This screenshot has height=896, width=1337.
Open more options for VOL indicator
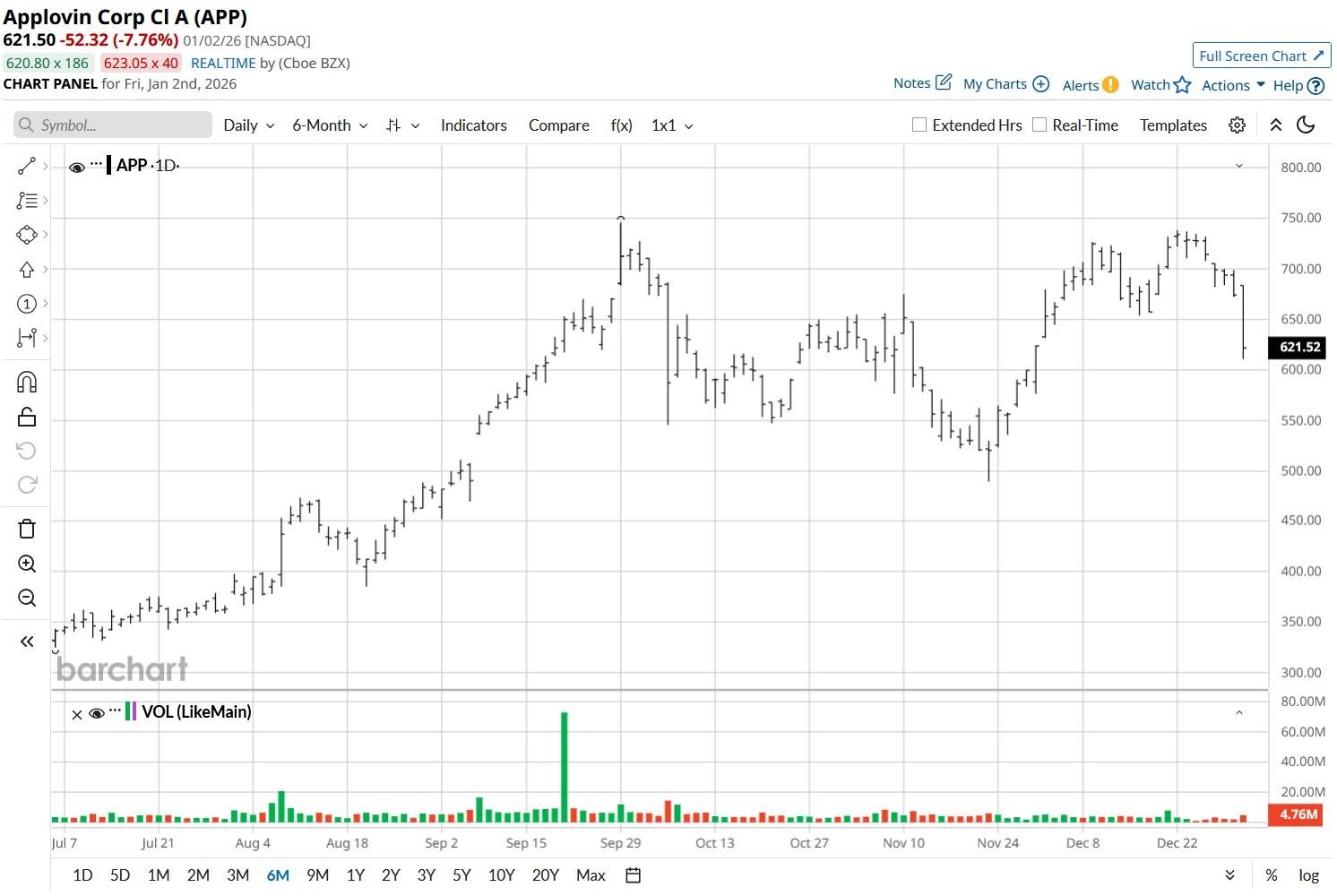click(x=115, y=711)
